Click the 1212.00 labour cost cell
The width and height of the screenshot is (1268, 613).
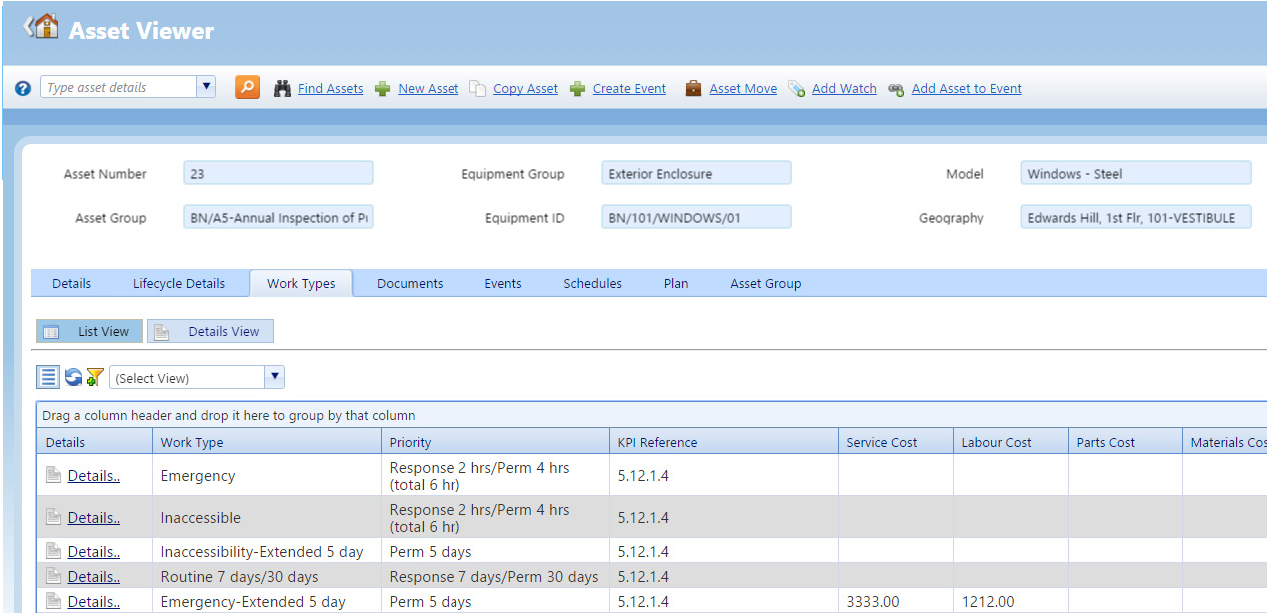[1011, 601]
